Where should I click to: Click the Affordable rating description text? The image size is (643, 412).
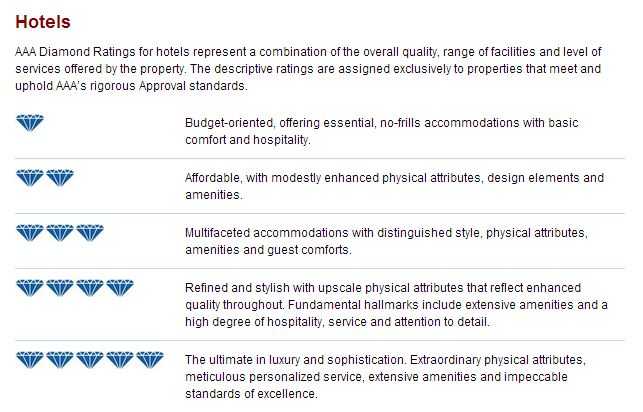pyautogui.click(x=394, y=186)
